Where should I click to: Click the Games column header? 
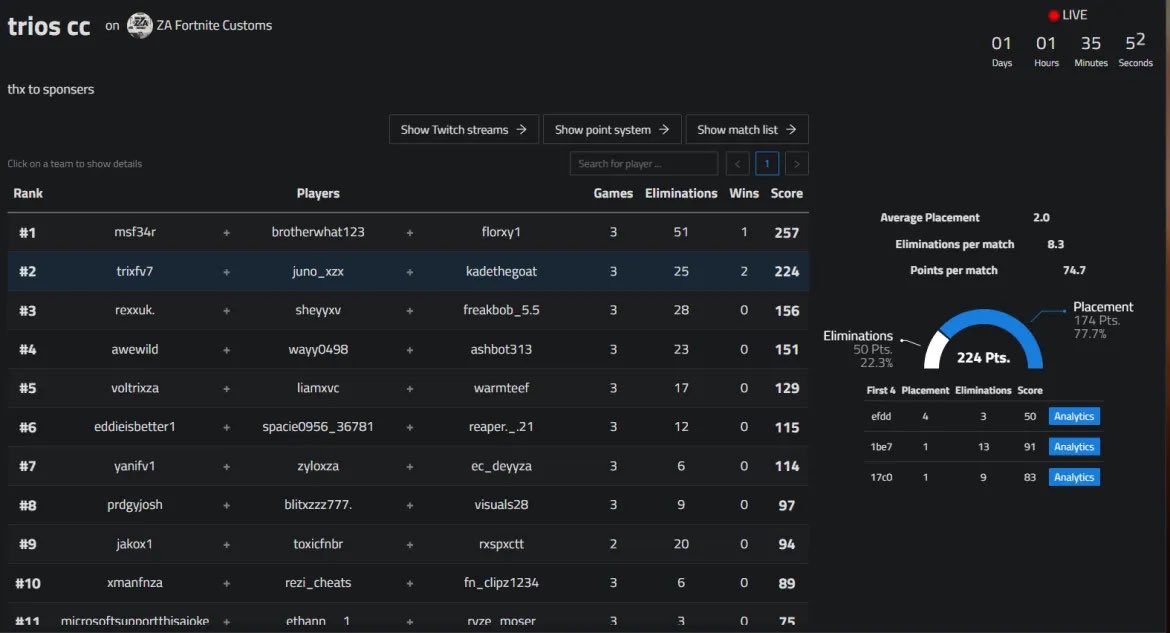613,193
